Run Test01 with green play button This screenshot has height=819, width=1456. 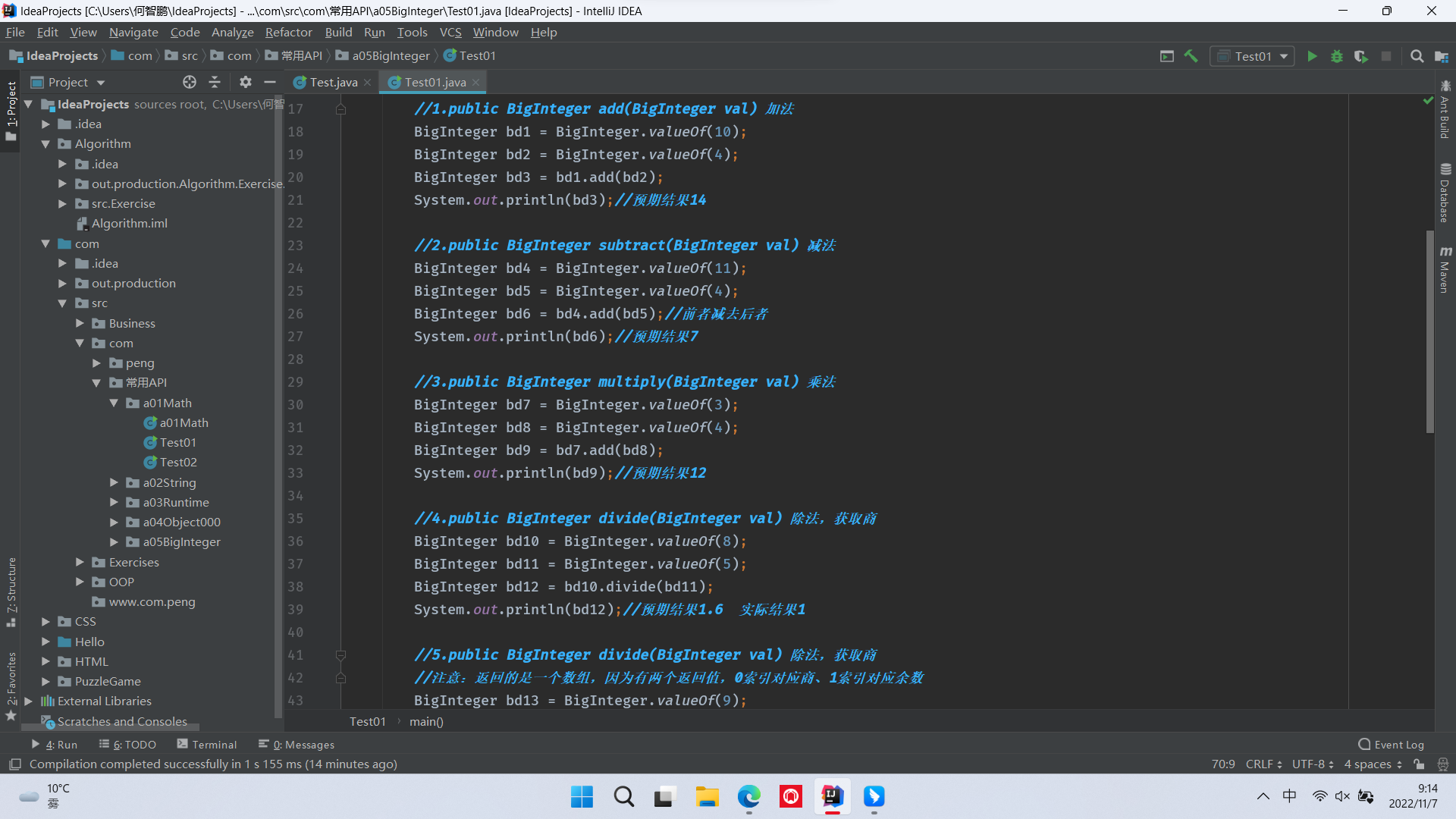(x=1312, y=56)
